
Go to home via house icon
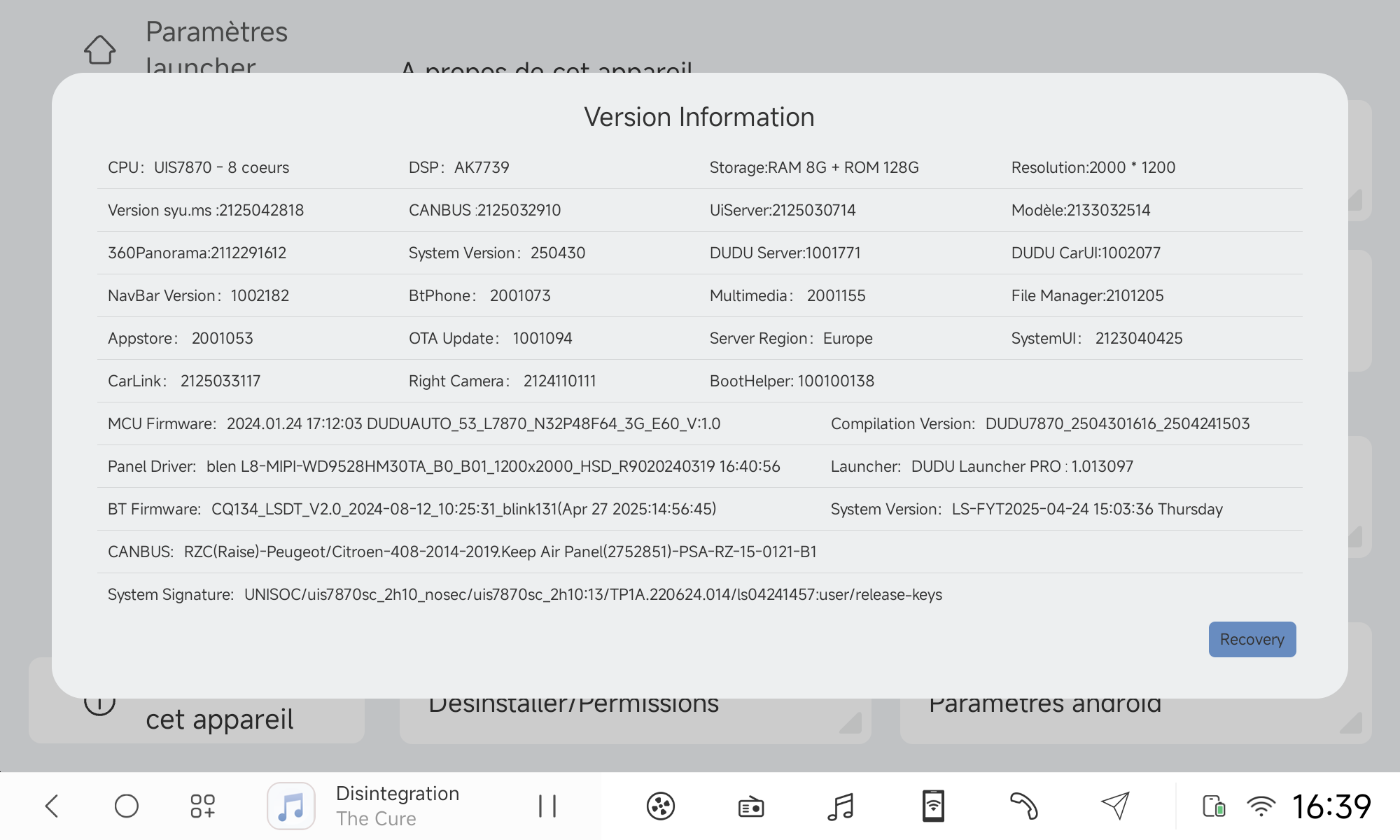click(100, 50)
